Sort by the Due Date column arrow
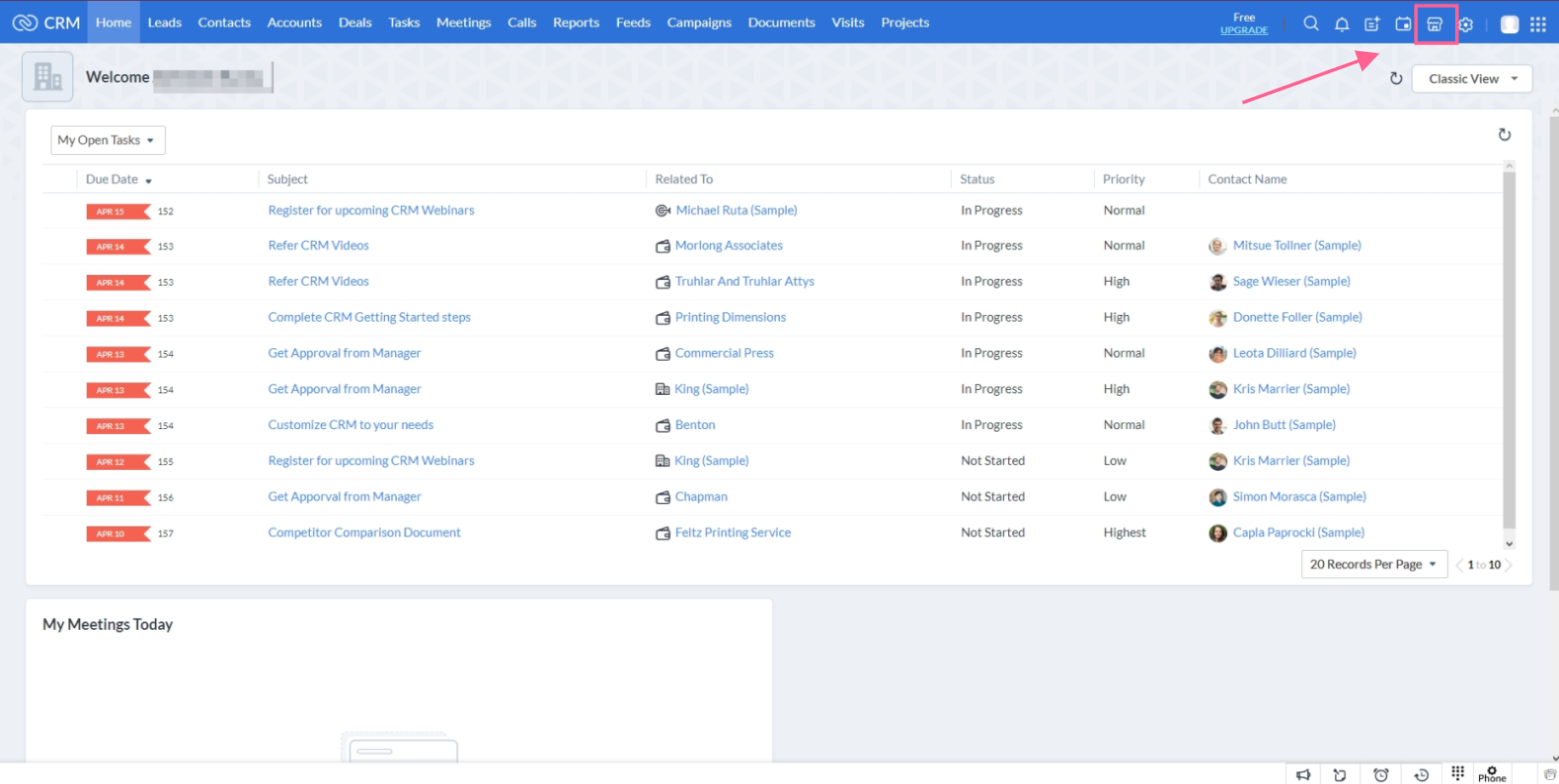 (x=148, y=180)
